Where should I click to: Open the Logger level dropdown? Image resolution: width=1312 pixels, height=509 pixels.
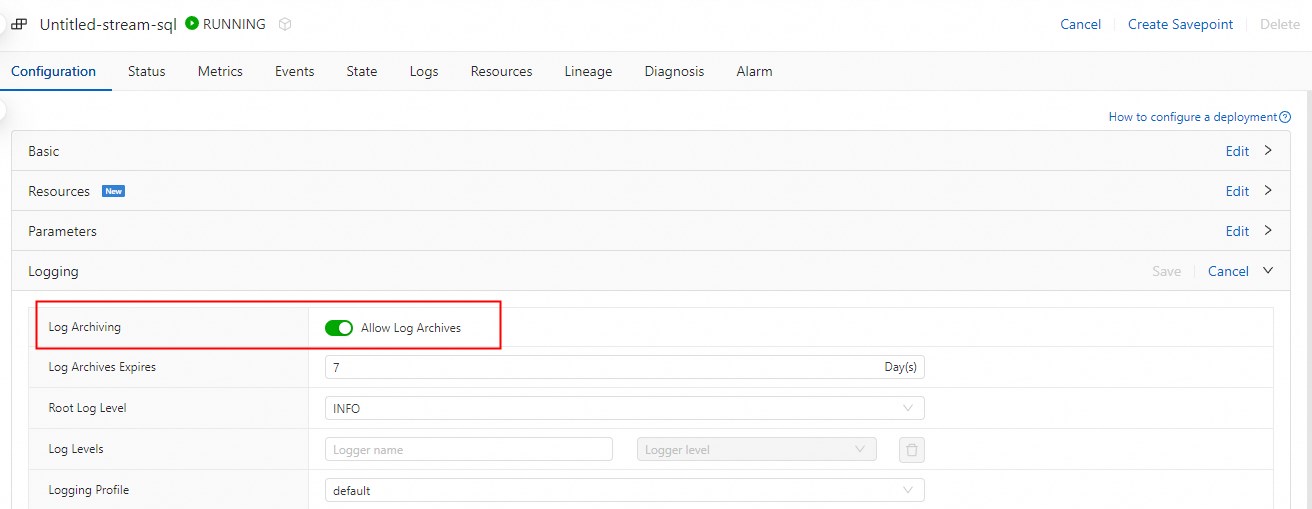pyautogui.click(x=757, y=450)
